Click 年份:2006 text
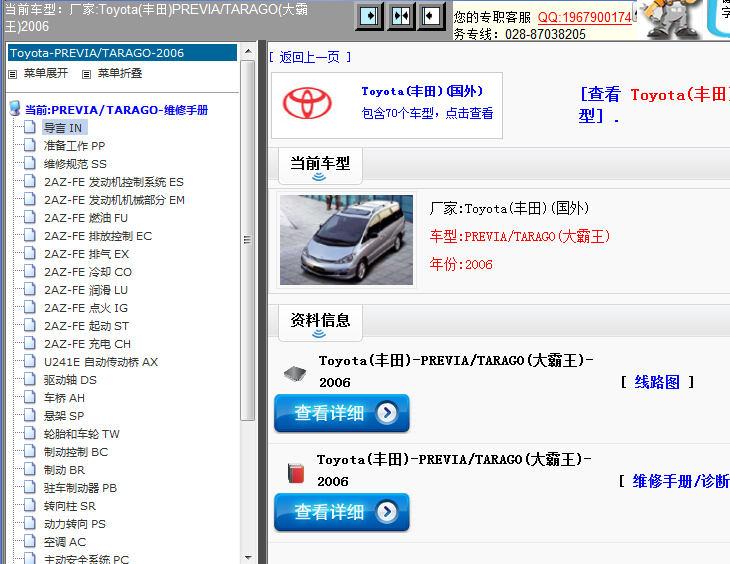Viewport: 730px width, 564px height. [461, 264]
